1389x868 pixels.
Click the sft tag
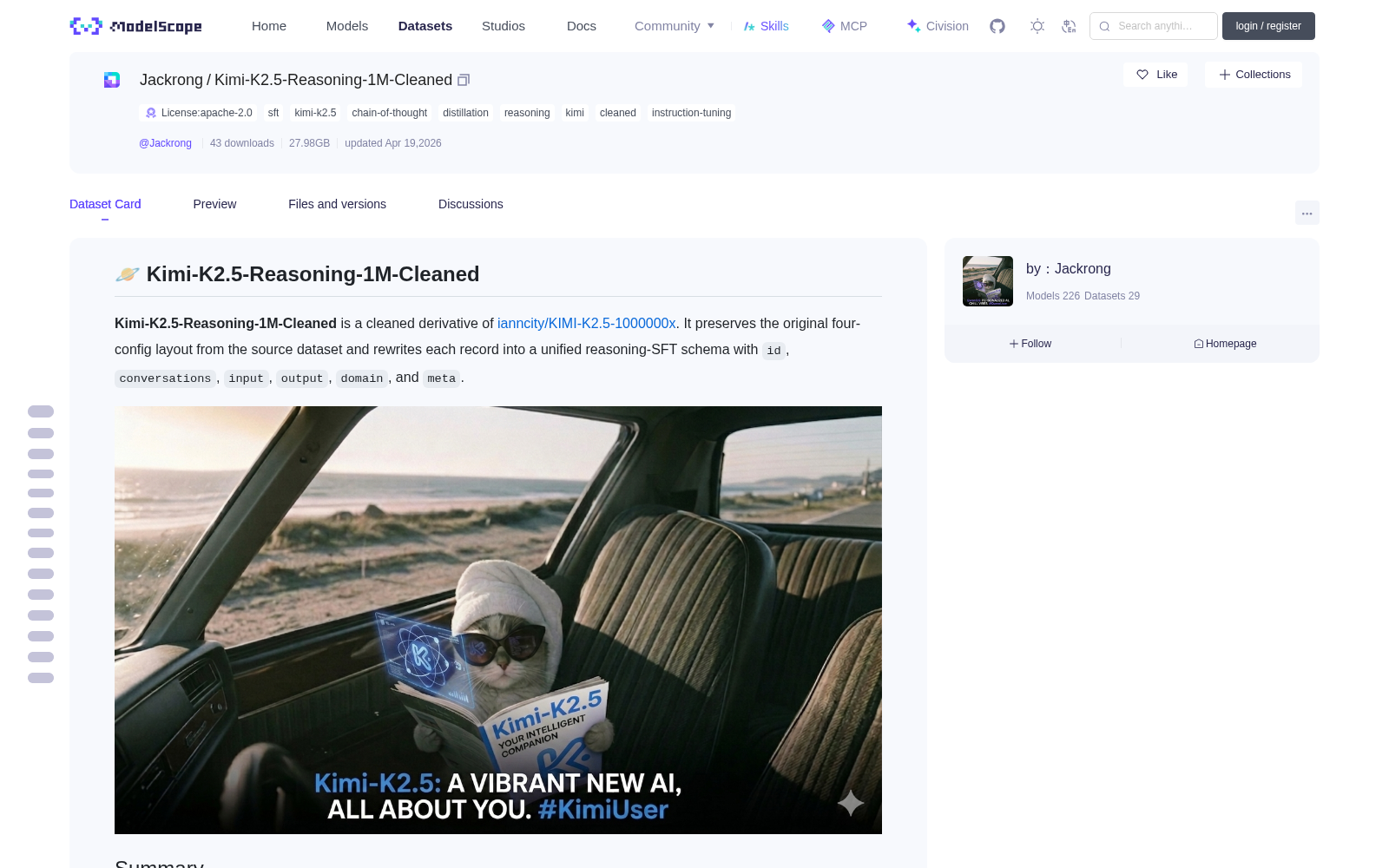(x=273, y=113)
